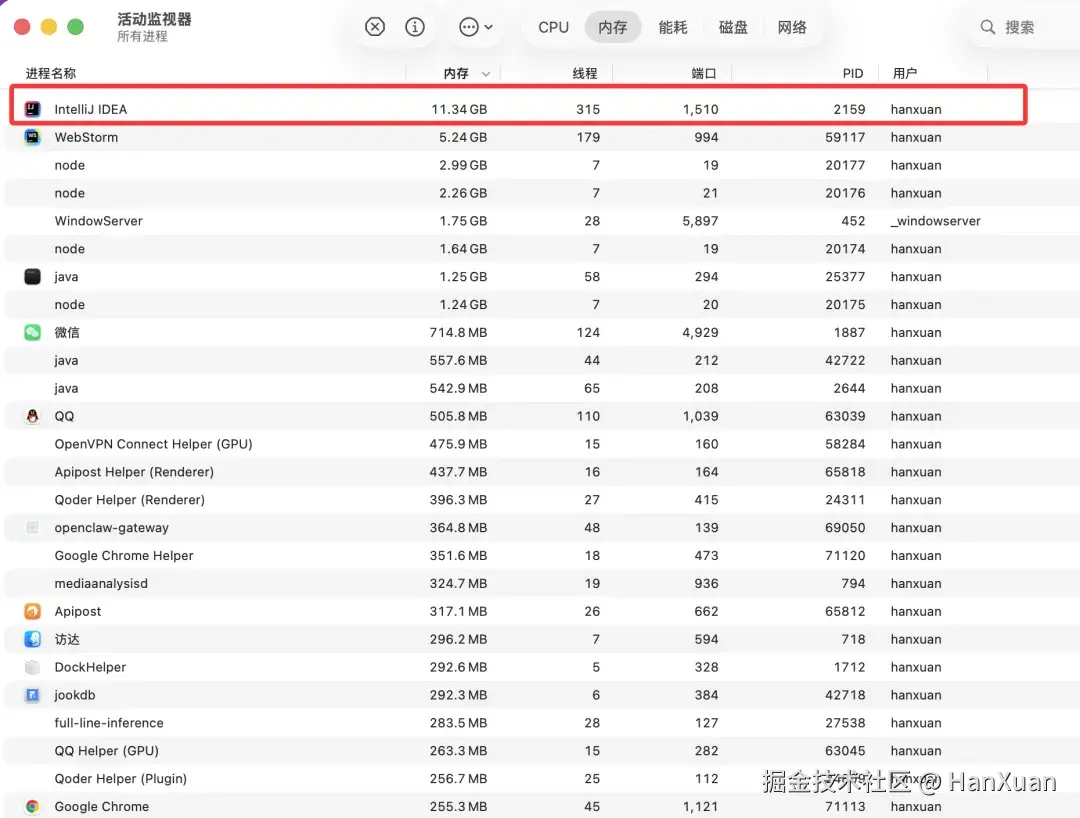Viewport: 1080px width, 818px height.
Task: Click the 505.8 MB QQ memory value
Action: [x=458, y=416]
